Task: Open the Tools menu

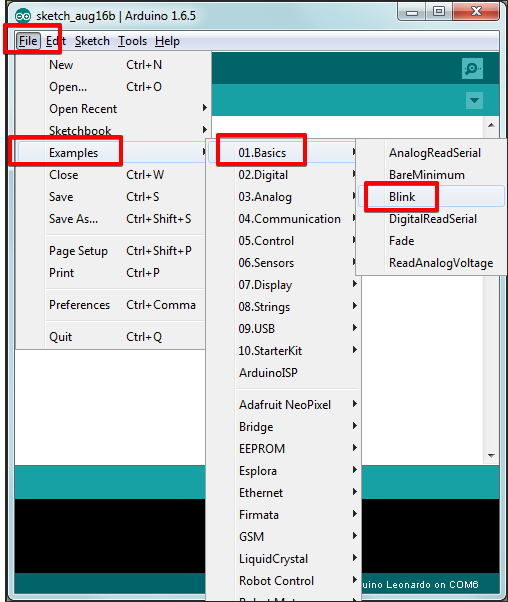Action: [x=132, y=41]
